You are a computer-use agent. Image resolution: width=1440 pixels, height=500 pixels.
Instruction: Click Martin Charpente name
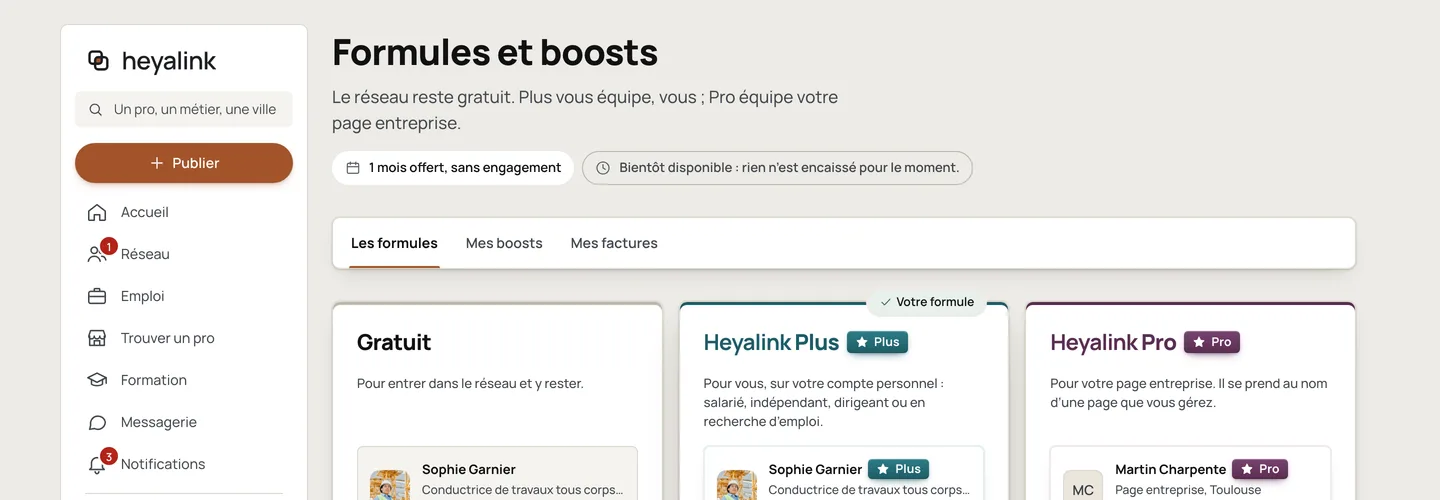coord(1171,469)
